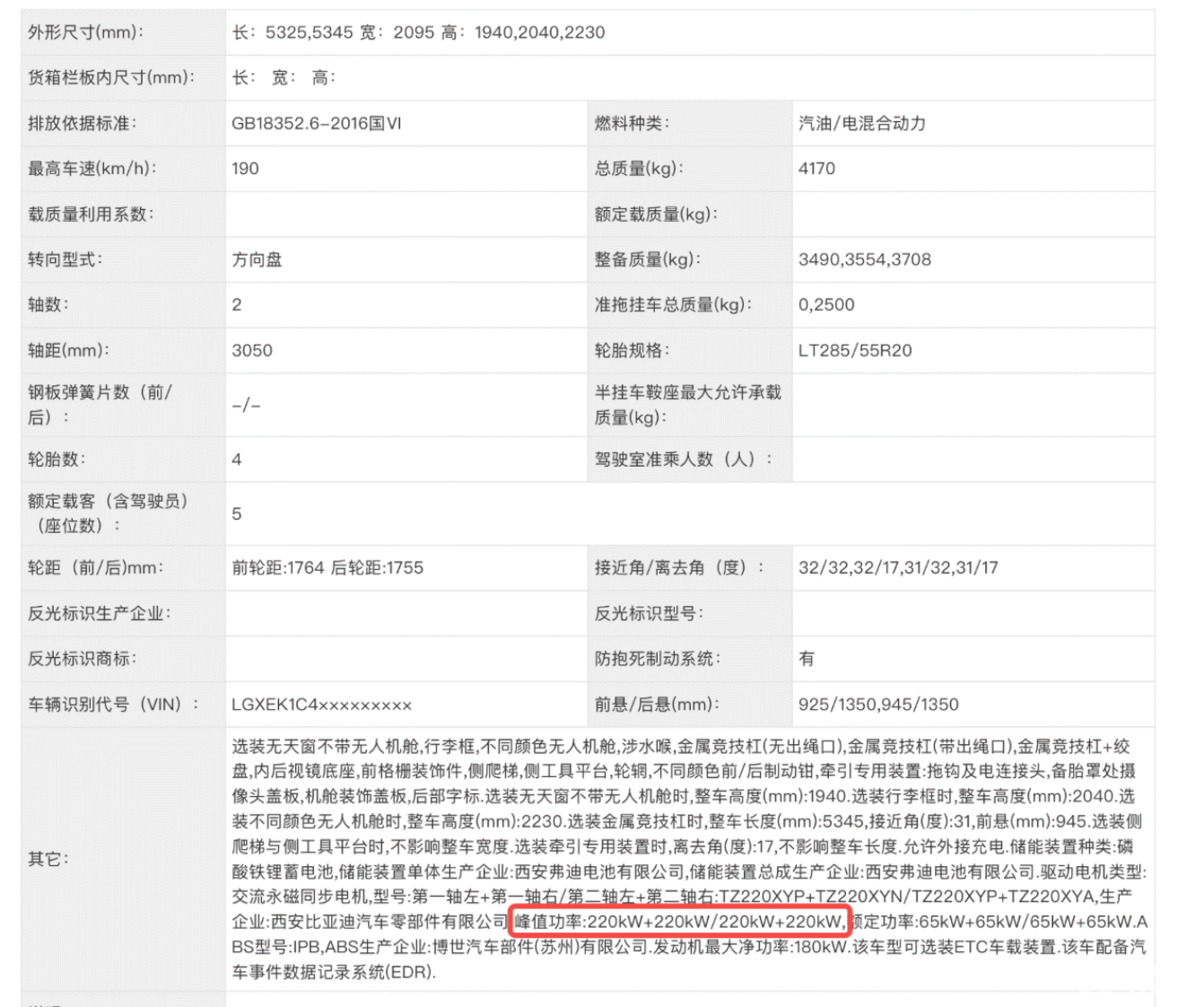This screenshot has width=1204, height=1007.
Task: Click the 准拖挂车总质量(kg) label
Action: tap(673, 304)
